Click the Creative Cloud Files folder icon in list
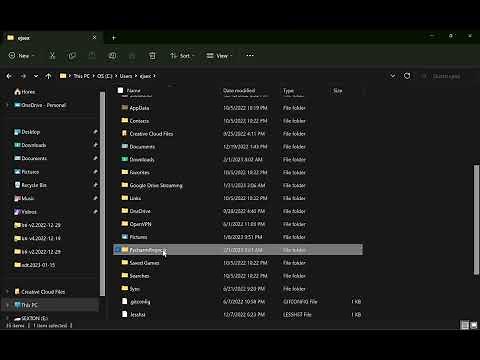This screenshot has width=480, height=360. pos(125,133)
